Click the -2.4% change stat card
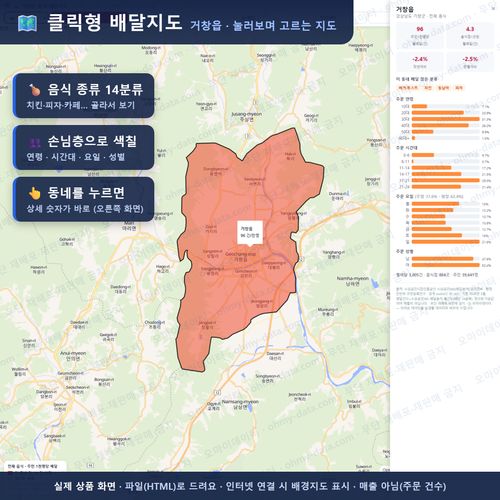This screenshot has height=500, width=500. coord(420,62)
